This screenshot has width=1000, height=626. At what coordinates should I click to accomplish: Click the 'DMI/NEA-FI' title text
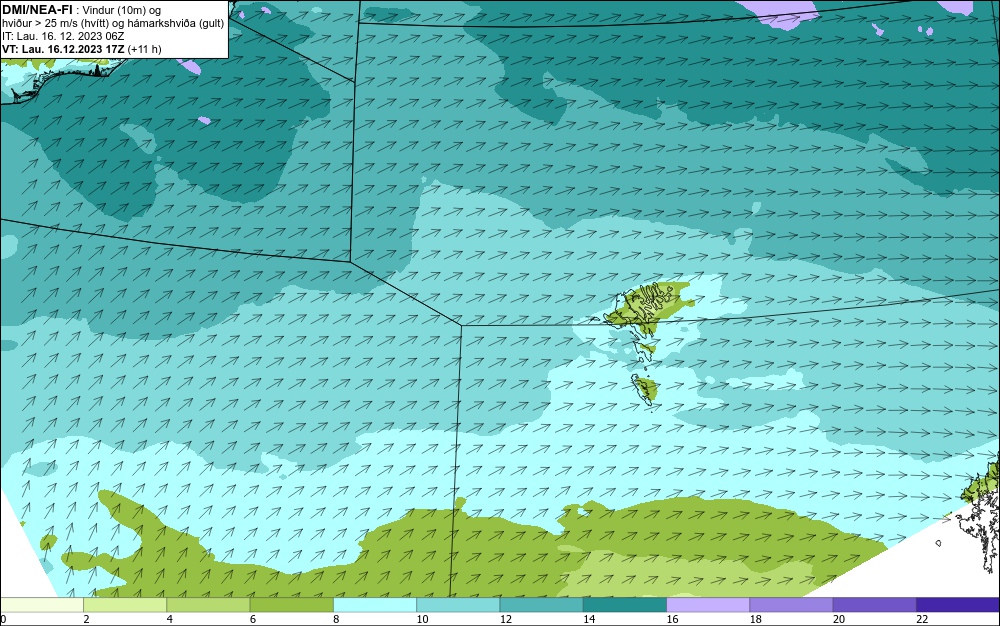(36, 10)
